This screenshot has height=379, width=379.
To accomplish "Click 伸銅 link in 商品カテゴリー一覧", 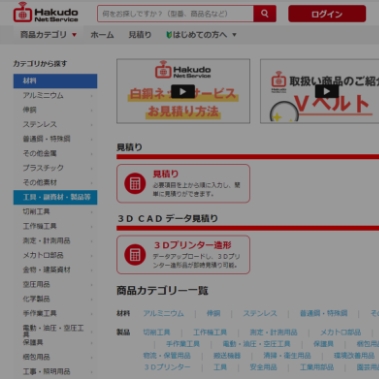I will pos(213,314).
